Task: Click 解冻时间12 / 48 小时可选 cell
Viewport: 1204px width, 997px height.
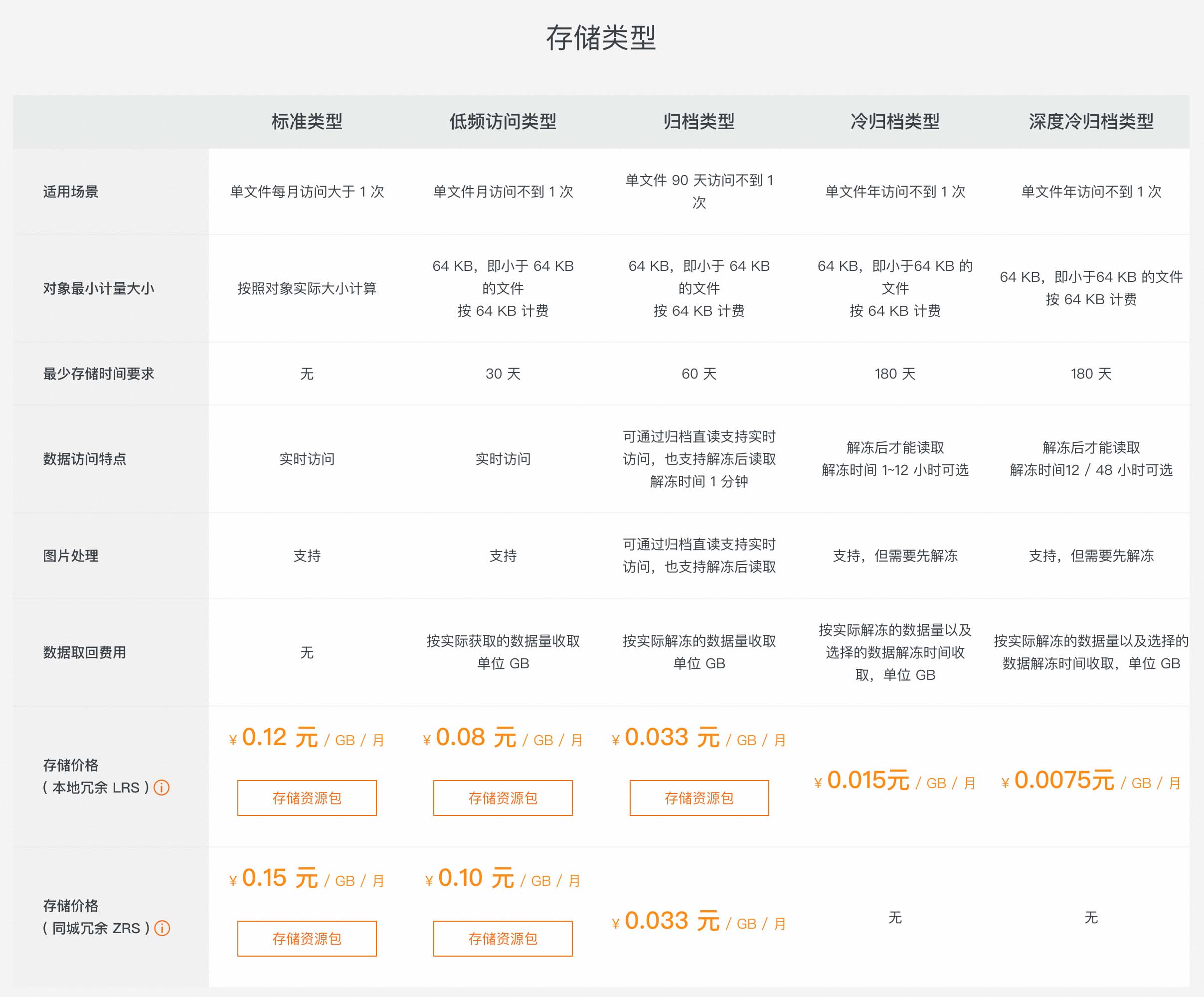Action: 1091,470
